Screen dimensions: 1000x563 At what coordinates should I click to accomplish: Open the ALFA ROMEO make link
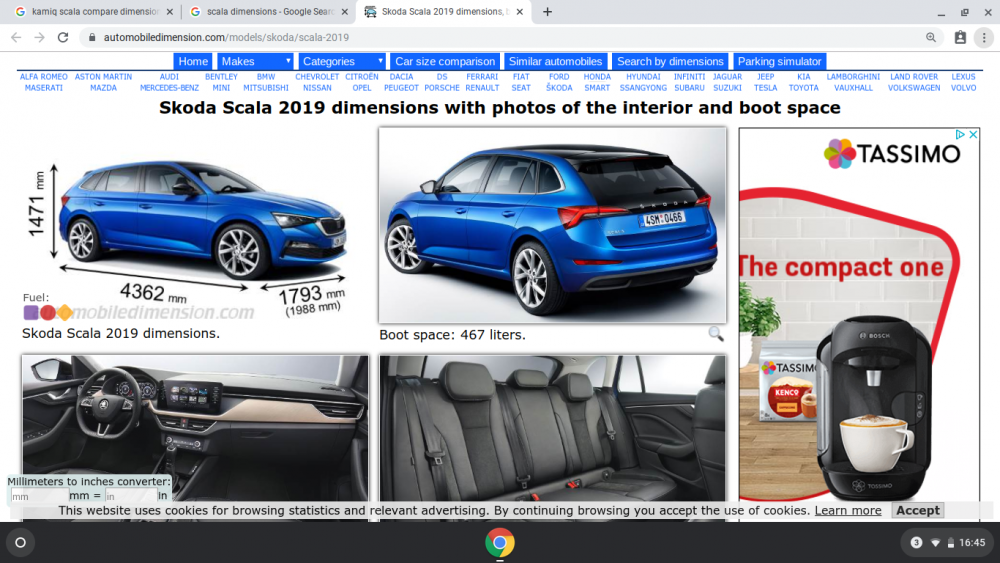(x=43, y=77)
